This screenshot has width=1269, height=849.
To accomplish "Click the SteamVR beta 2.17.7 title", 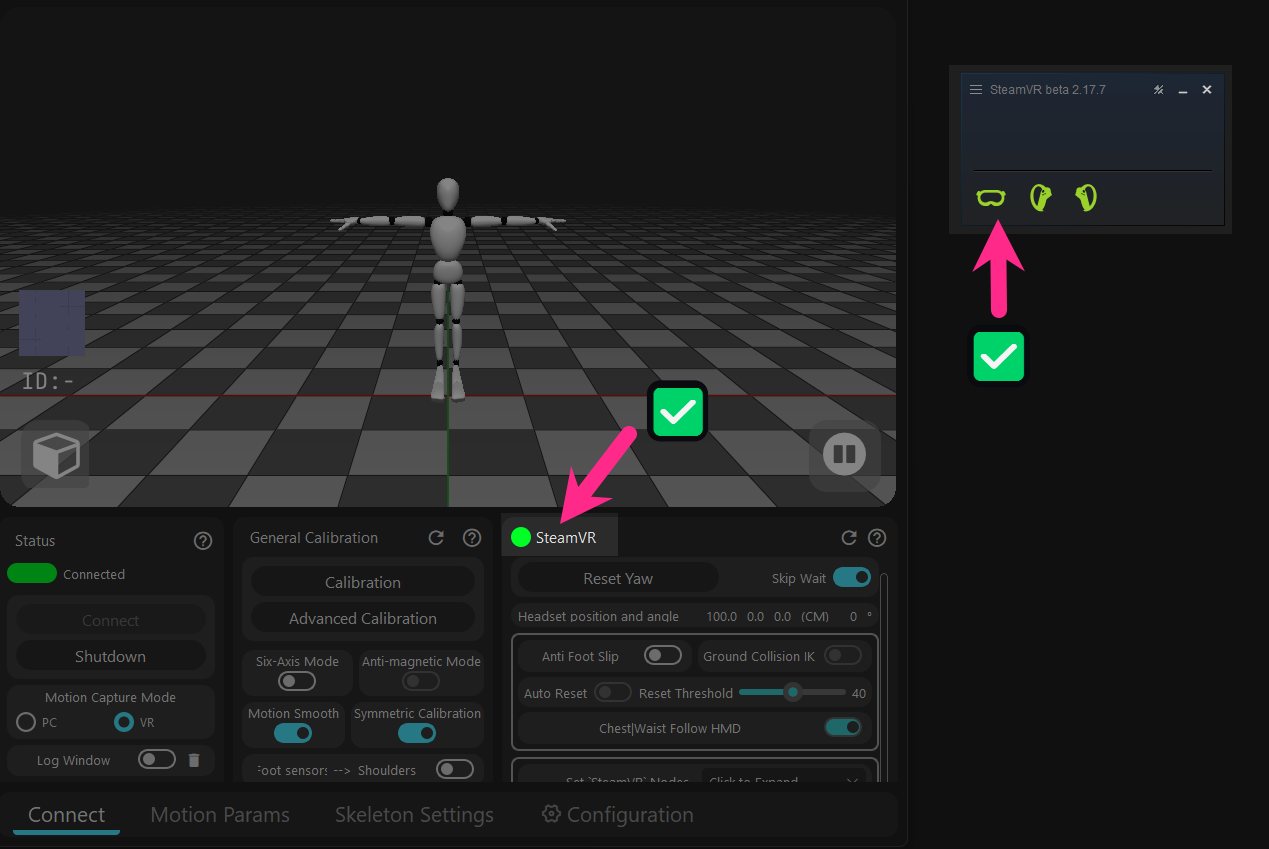I will pyautogui.click(x=1048, y=89).
